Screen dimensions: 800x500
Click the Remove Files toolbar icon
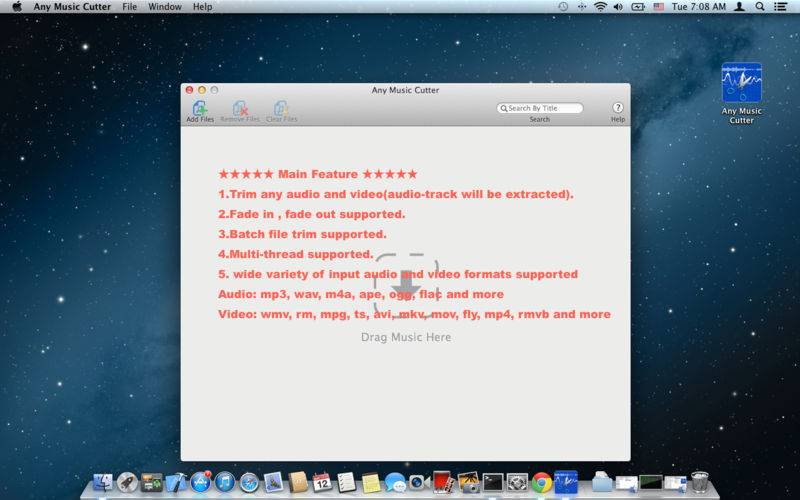(x=240, y=108)
